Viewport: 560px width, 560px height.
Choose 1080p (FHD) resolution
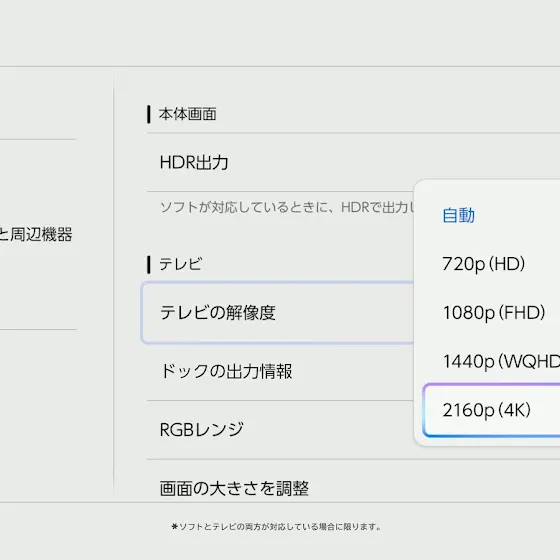494,313
